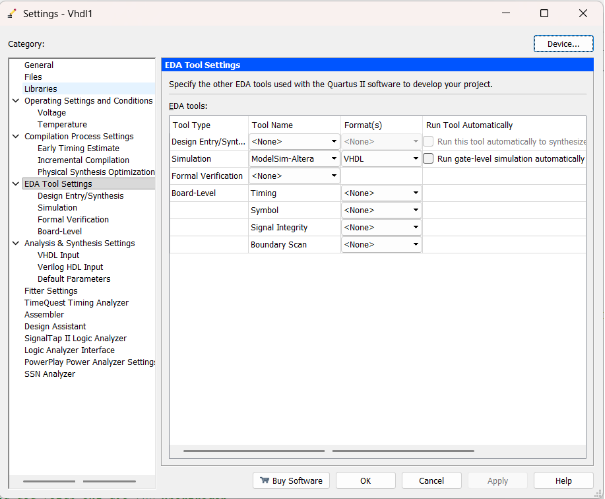
Task: Click the Settings window title bar icon
Action: tap(10, 13)
